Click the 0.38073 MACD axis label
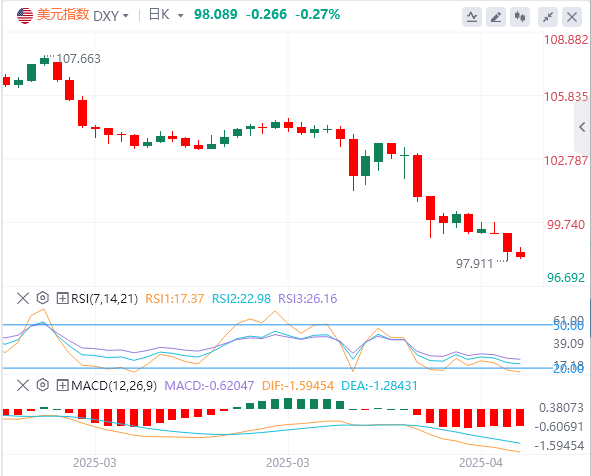This screenshot has height=476, width=591. [561, 408]
